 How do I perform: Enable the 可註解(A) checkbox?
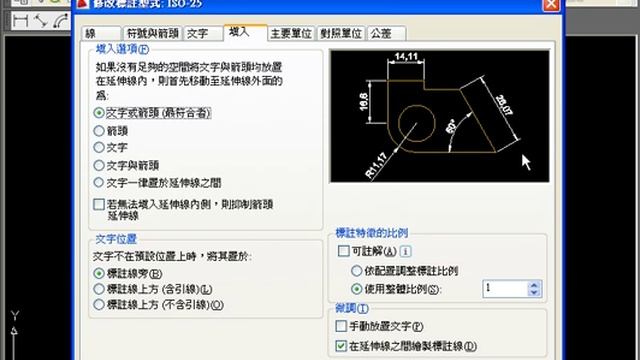pyautogui.click(x=344, y=251)
